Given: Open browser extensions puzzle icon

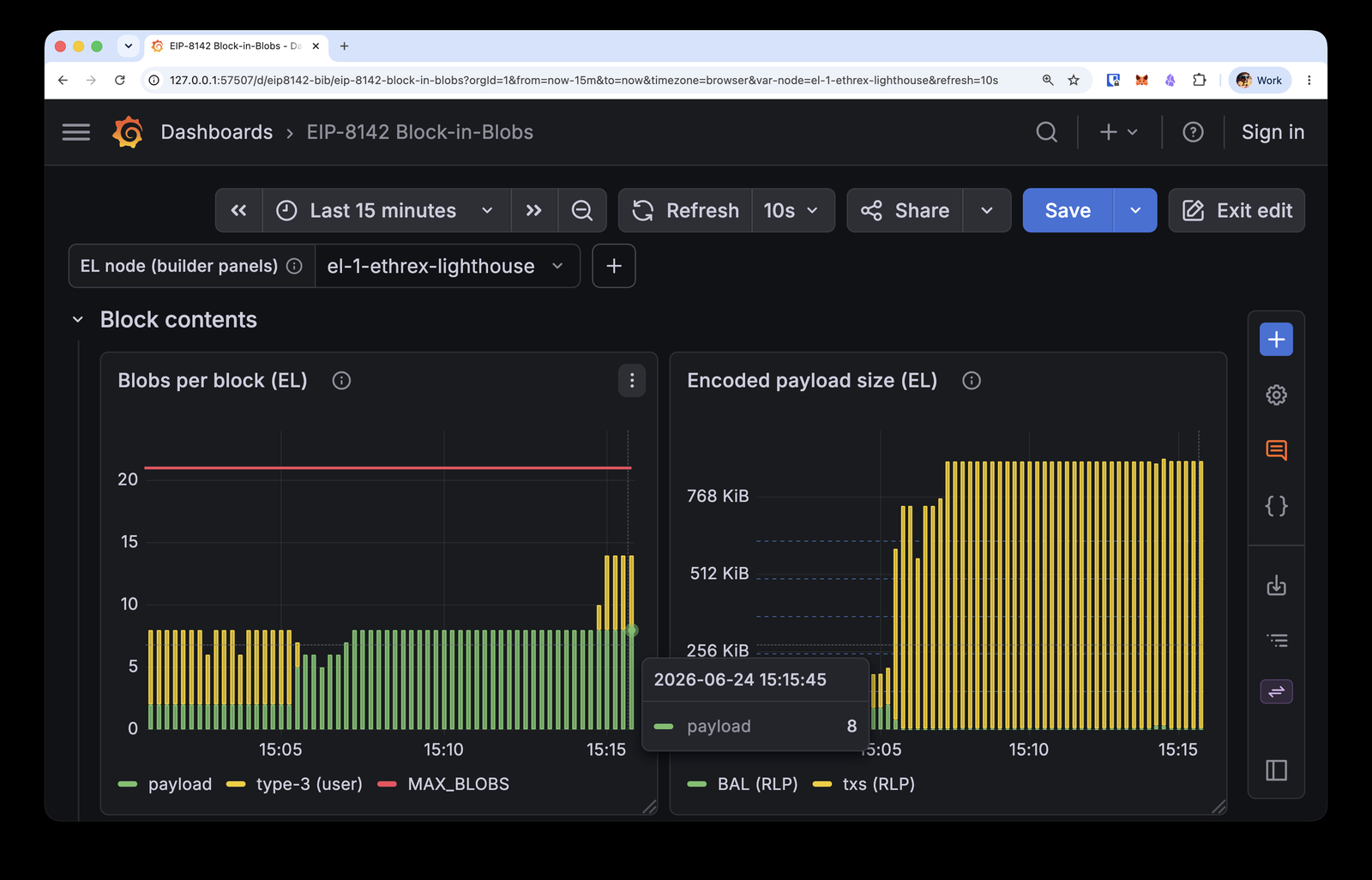Looking at the screenshot, I should (1200, 80).
